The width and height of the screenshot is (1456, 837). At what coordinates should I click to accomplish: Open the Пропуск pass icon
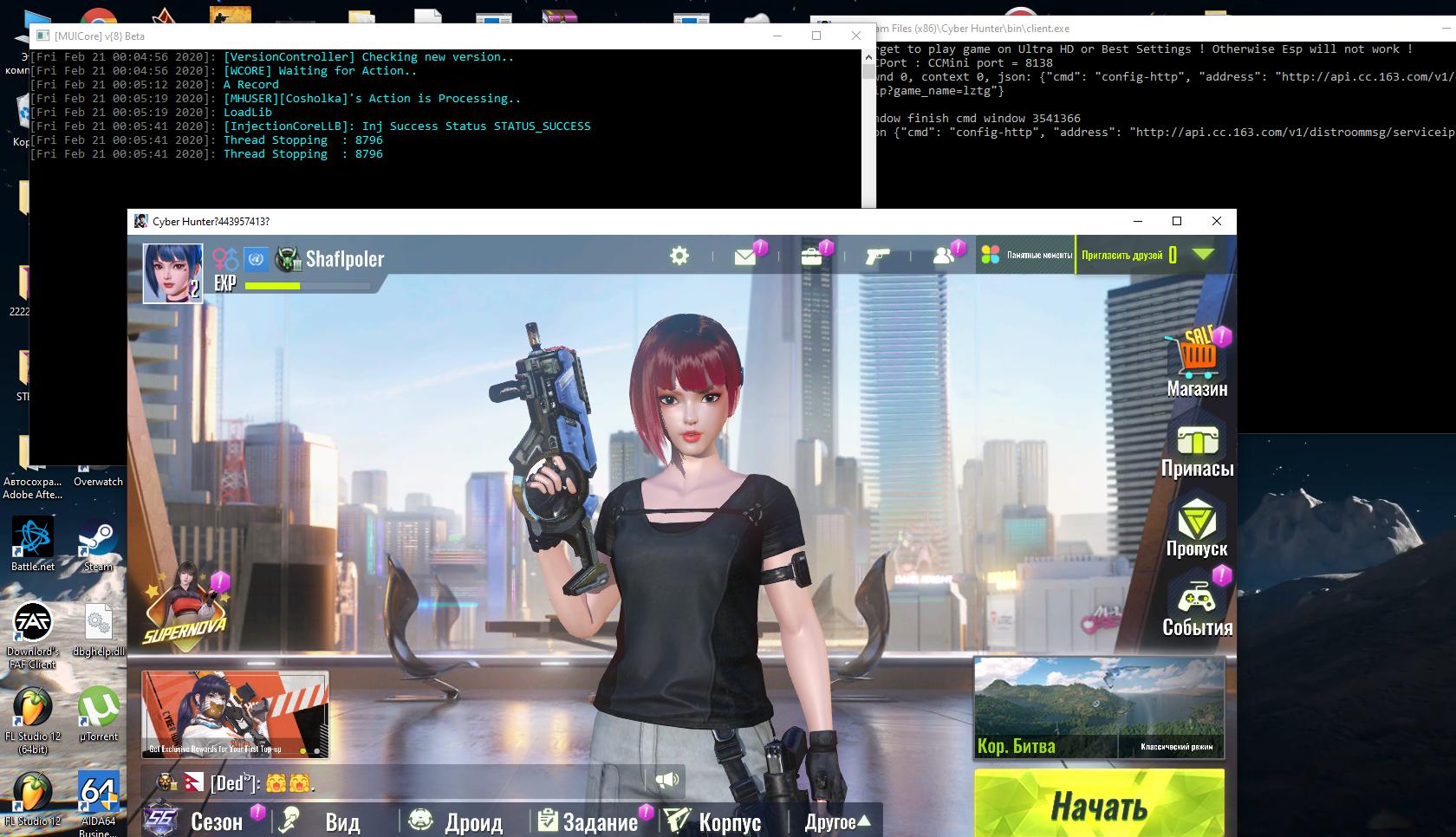point(1197,520)
